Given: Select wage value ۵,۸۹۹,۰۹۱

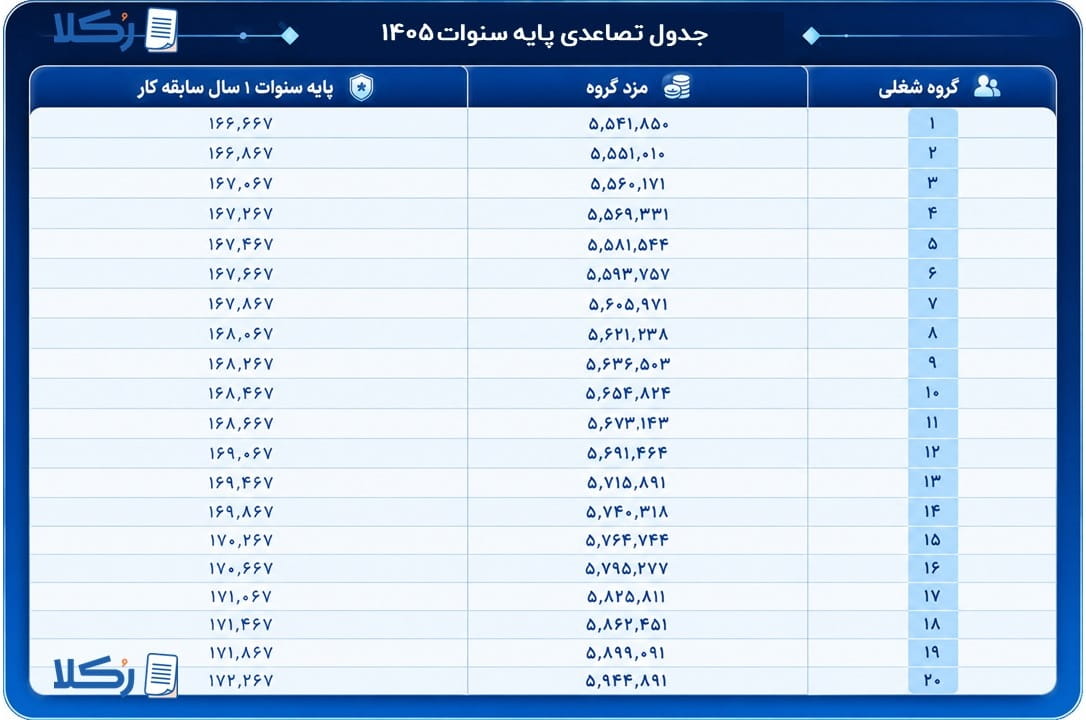Looking at the screenshot, I should pos(626,653).
